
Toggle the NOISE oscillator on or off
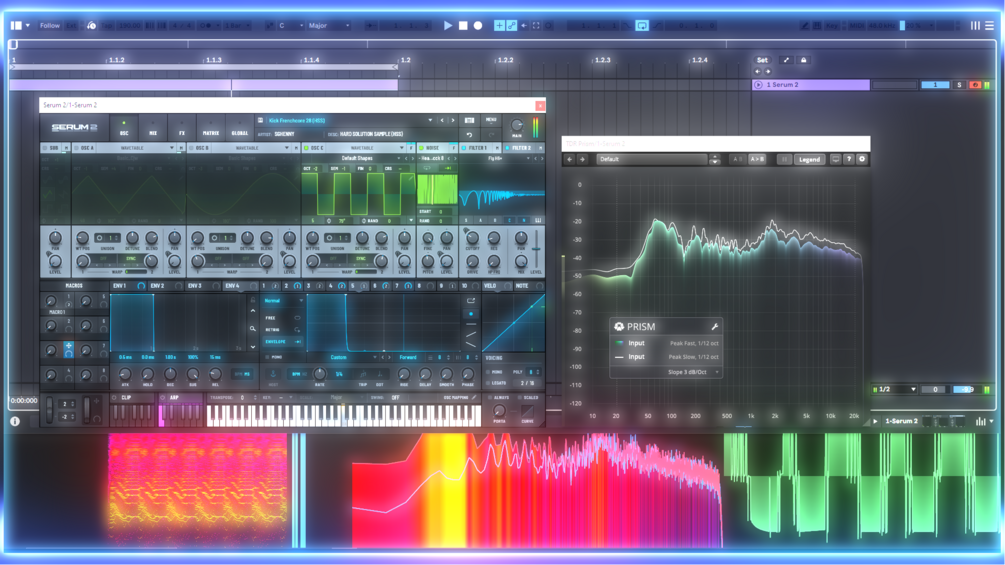coord(421,148)
